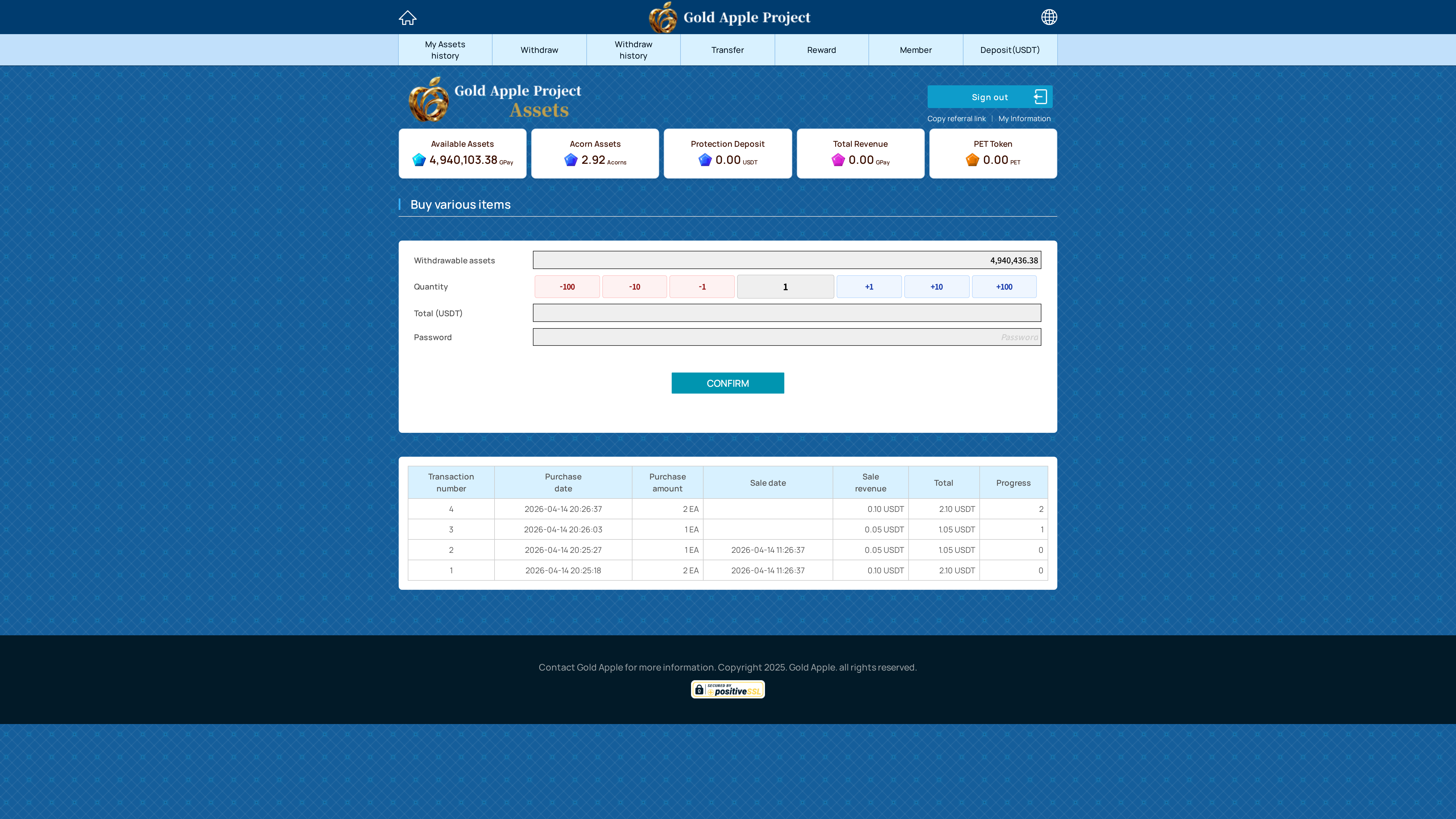Increase quantity by 100
The height and width of the screenshot is (819, 1456).
(x=1004, y=287)
